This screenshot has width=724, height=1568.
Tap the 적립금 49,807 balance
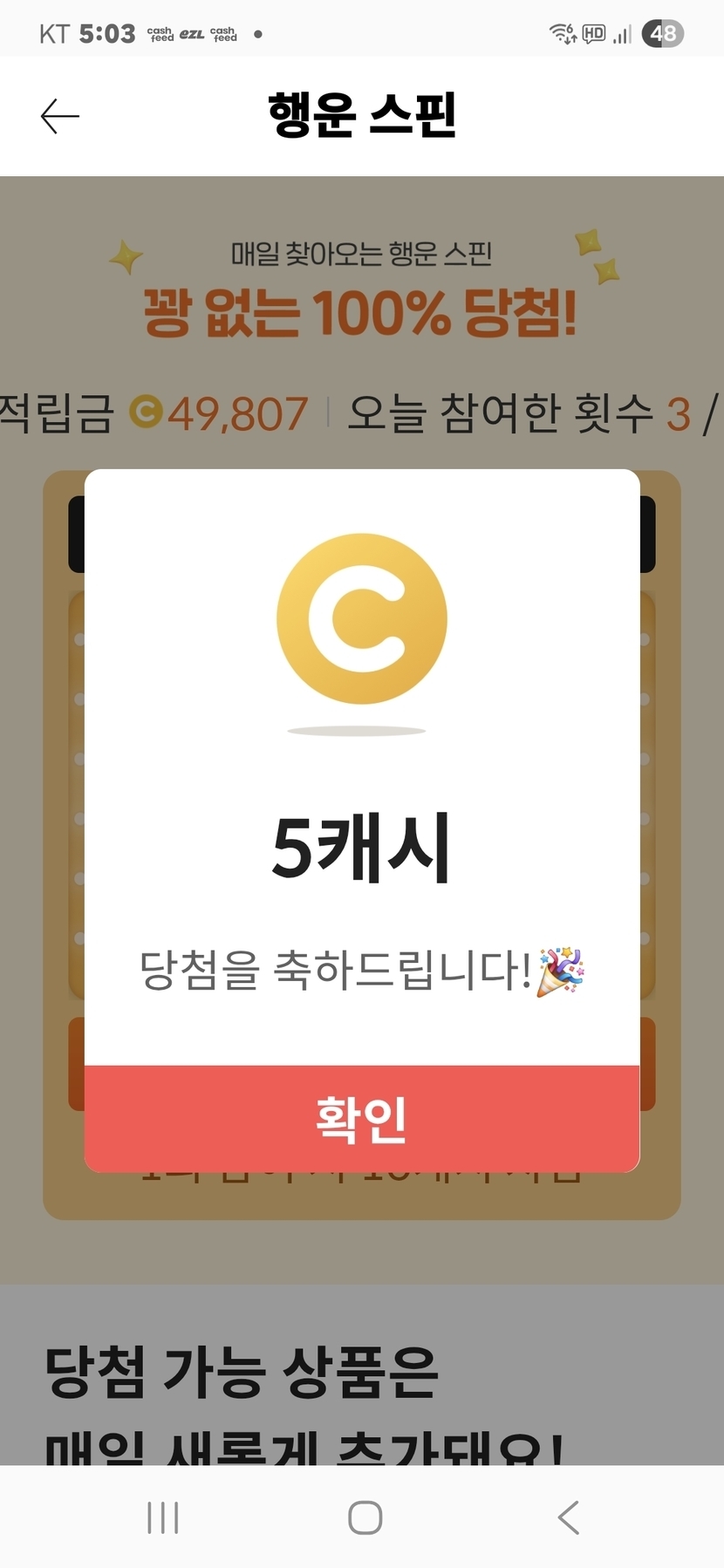pos(154,412)
